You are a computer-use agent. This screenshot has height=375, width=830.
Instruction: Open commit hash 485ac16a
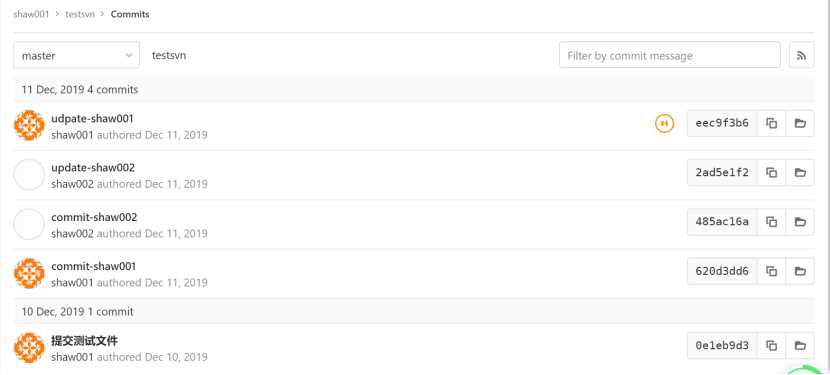pos(722,222)
